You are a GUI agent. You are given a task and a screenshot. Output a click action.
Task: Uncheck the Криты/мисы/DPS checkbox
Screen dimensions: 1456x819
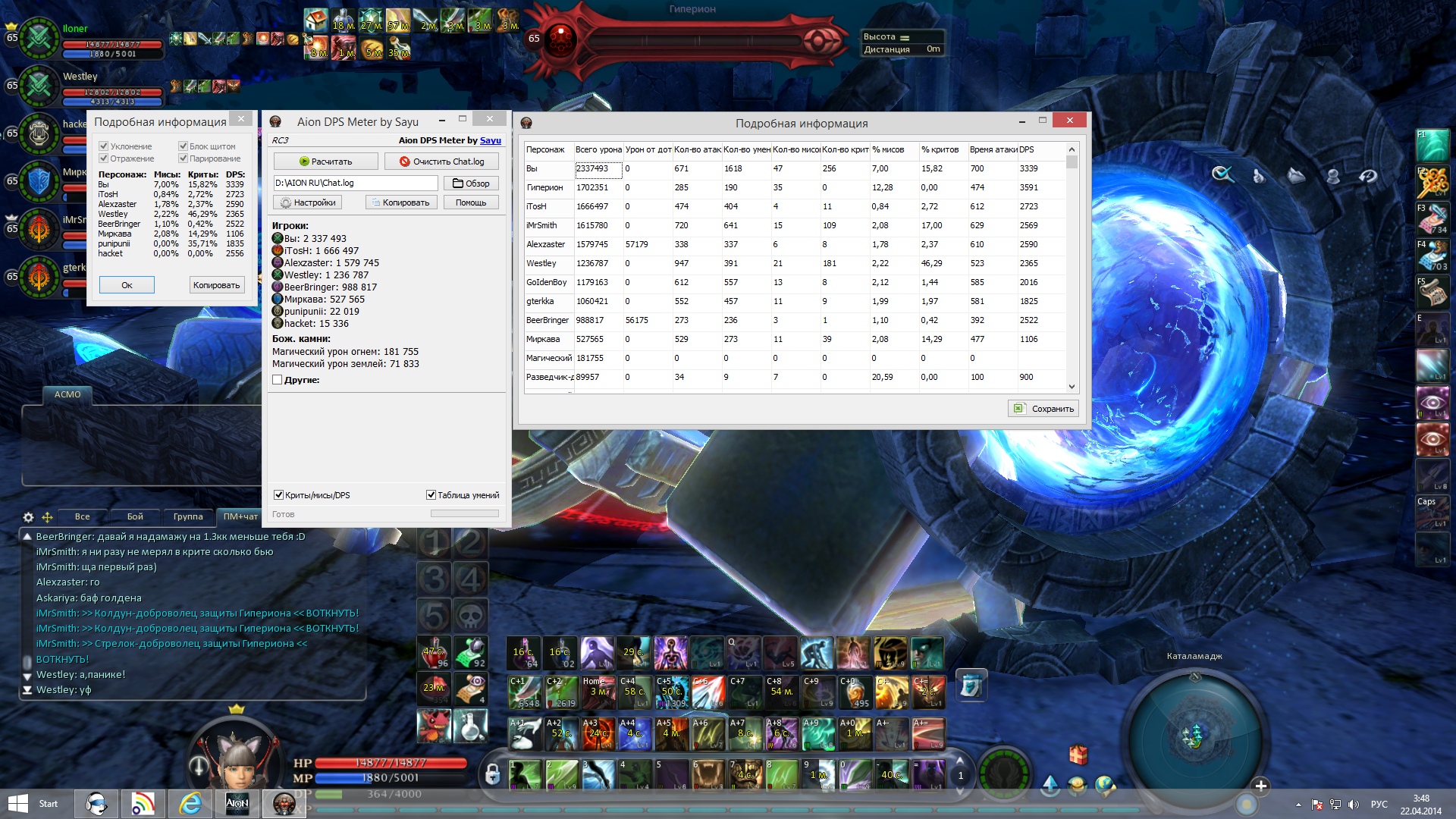[x=278, y=495]
